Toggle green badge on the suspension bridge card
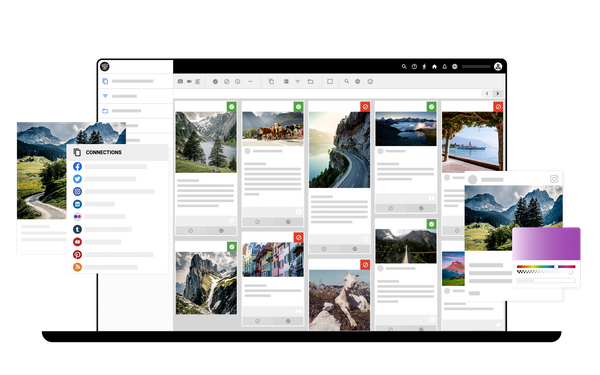 point(431,224)
